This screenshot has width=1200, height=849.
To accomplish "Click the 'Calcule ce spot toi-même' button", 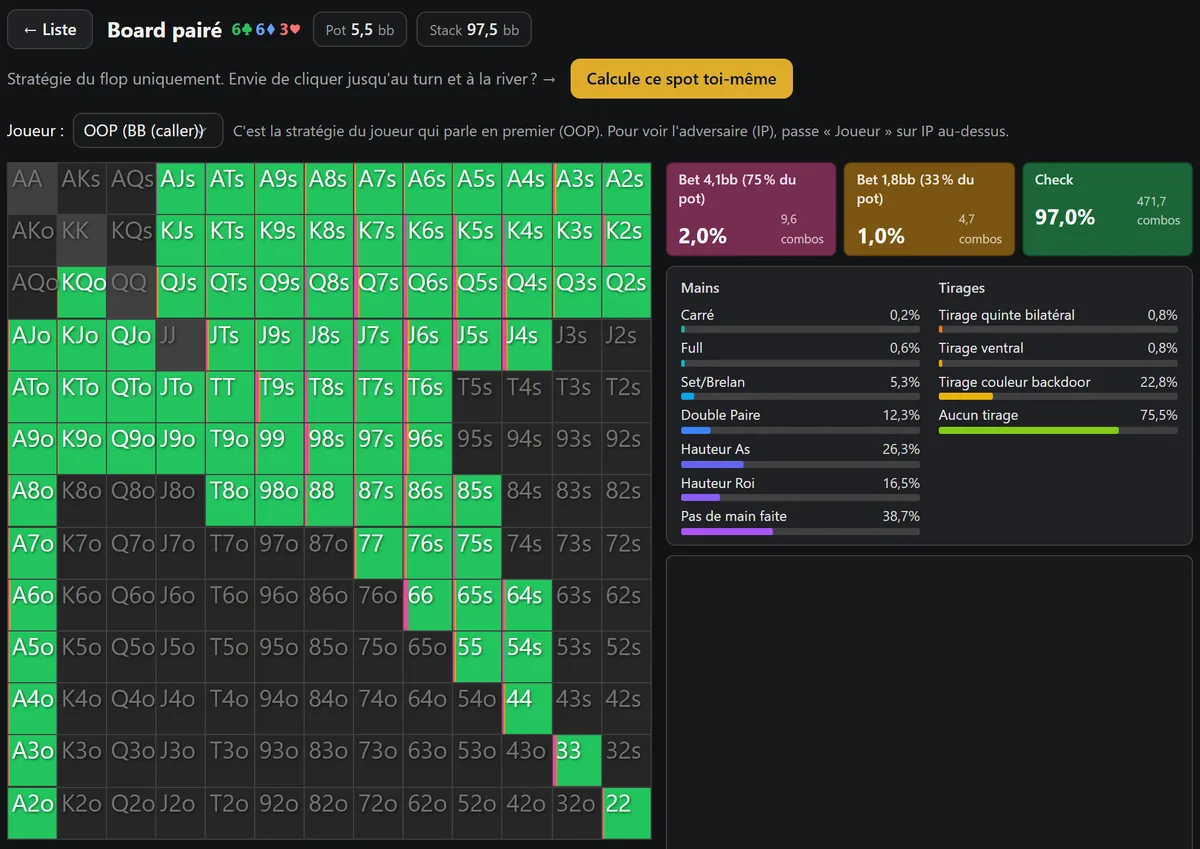I will click(682, 79).
